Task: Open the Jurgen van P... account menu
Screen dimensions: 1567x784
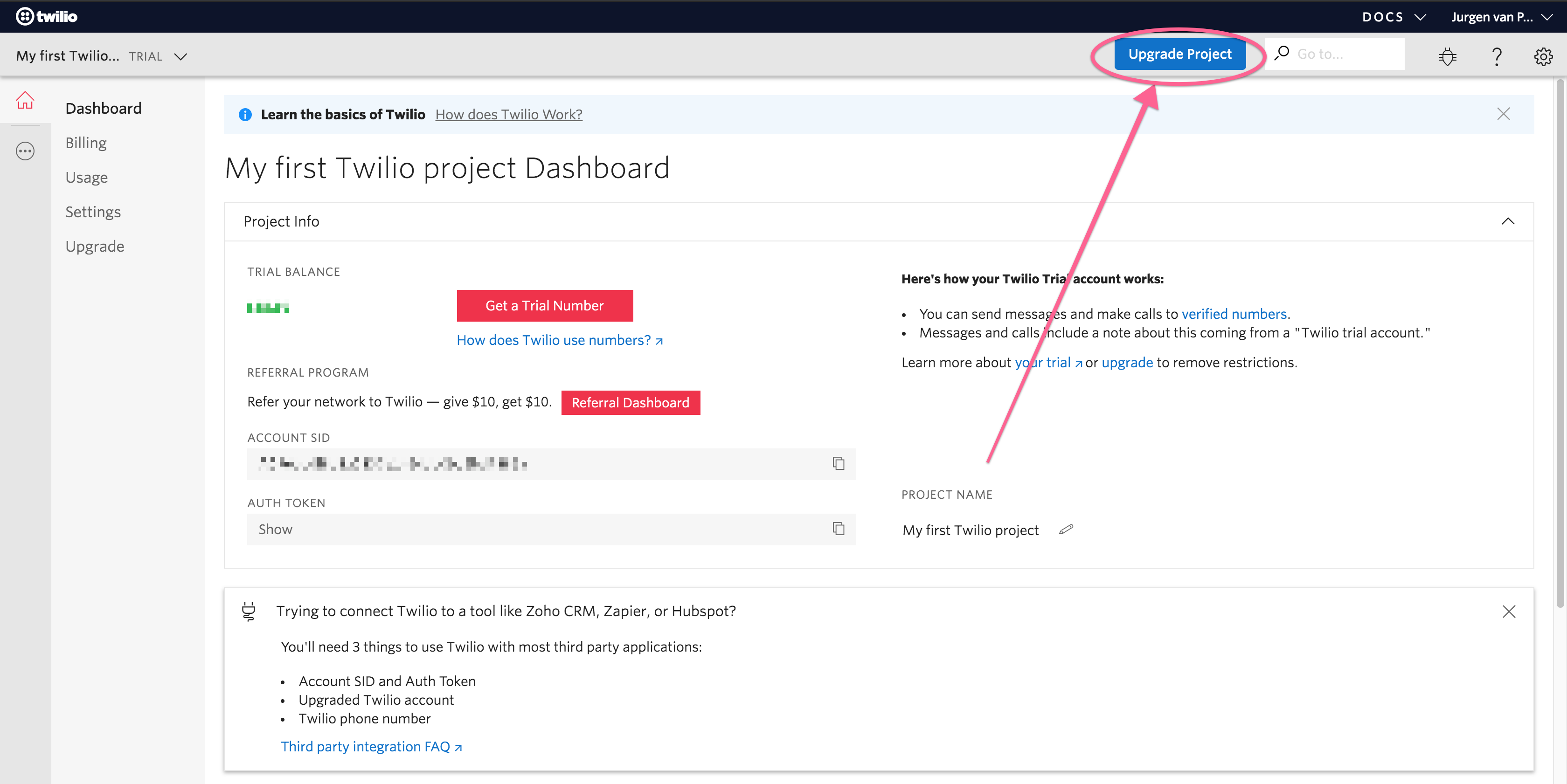Action: point(1501,17)
